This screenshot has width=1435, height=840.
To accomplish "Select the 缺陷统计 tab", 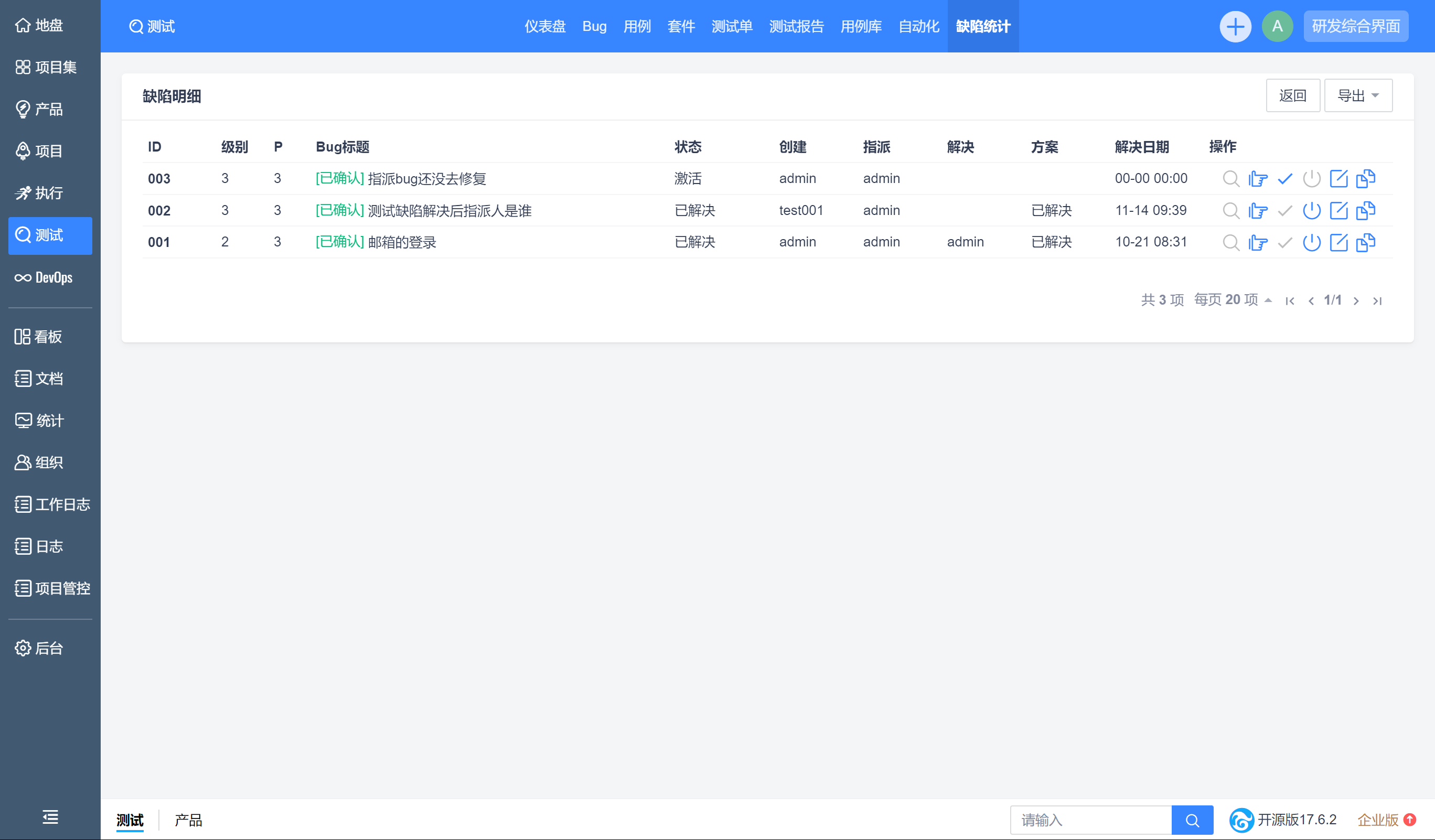I will pyautogui.click(x=983, y=26).
